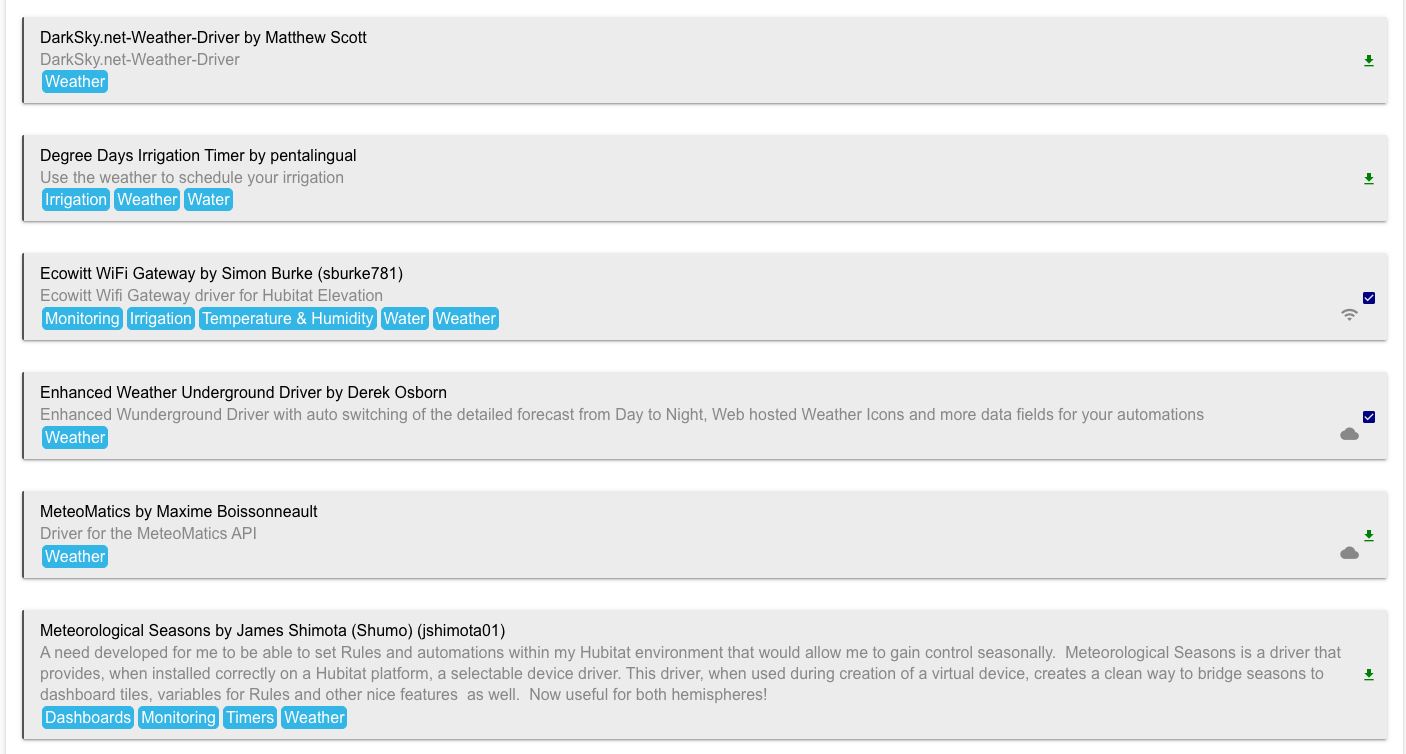Click Monitoring tag under Ecowitt WiFi Gateway
The image size is (1406, 754).
point(82,319)
